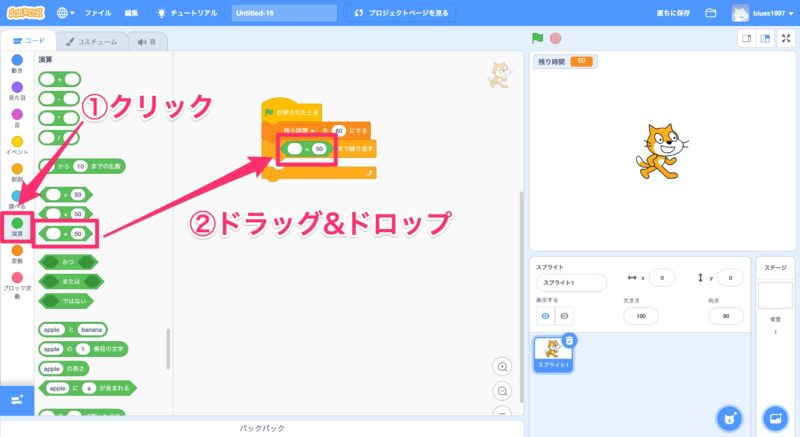Zoom in on the code workspace
The width and height of the screenshot is (800, 437).
pyautogui.click(x=503, y=366)
